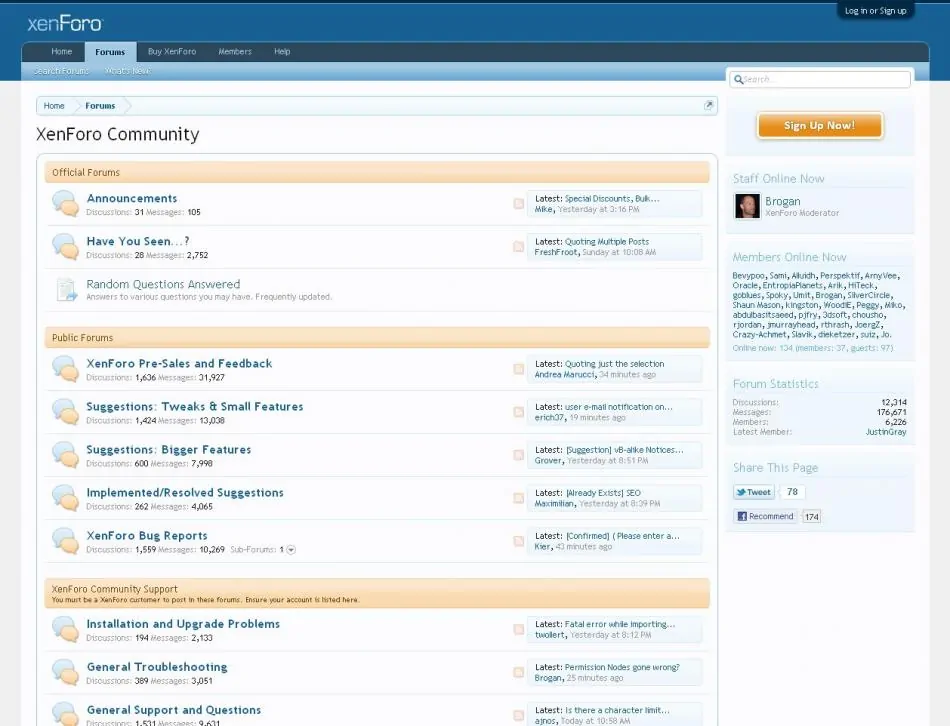This screenshot has width=950, height=726.
Task: Open RSS feed icon for Implemented/Resolved Suggestions
Action: pos(519,498)
